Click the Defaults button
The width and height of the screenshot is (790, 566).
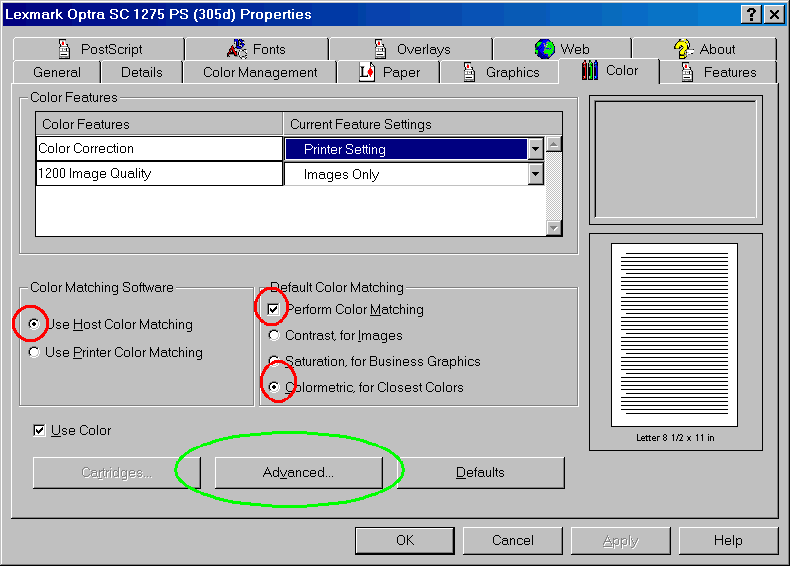pos(480,473)
